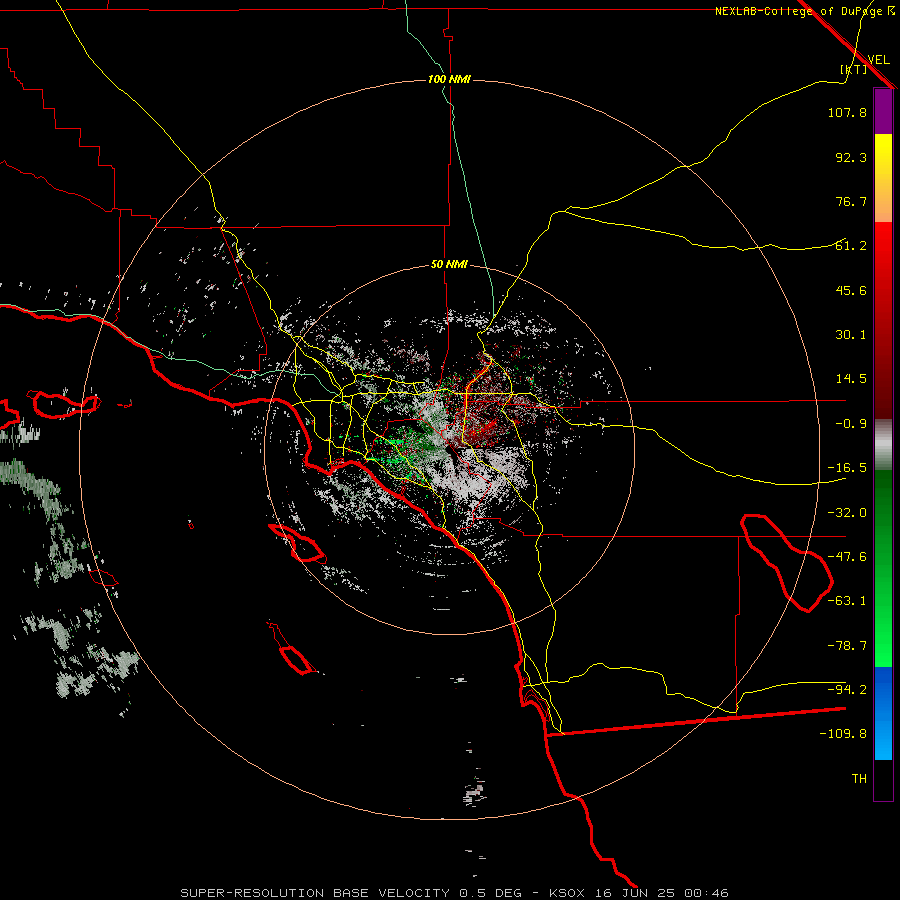900x900 pixels.
Task: Click the green segment of the color bar
Action: point(883,568)
